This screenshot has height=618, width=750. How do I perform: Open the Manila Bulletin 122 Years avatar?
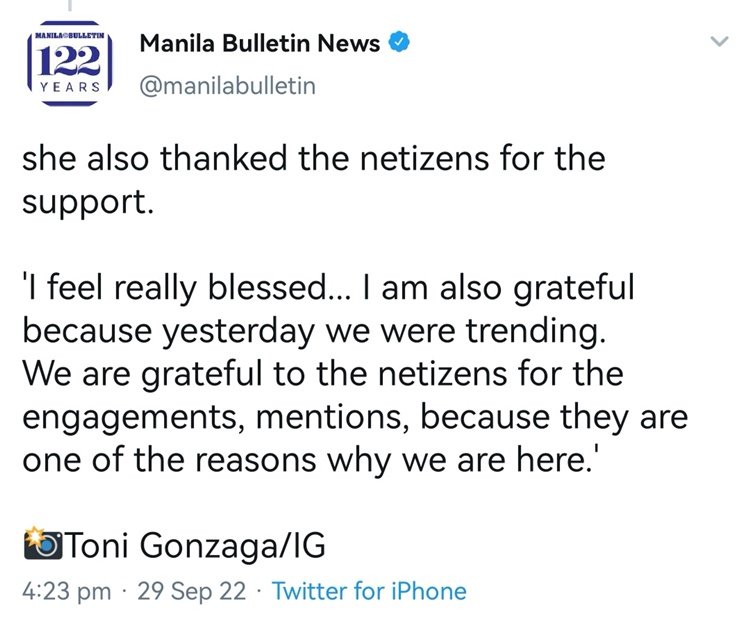[x=70, y=63]
